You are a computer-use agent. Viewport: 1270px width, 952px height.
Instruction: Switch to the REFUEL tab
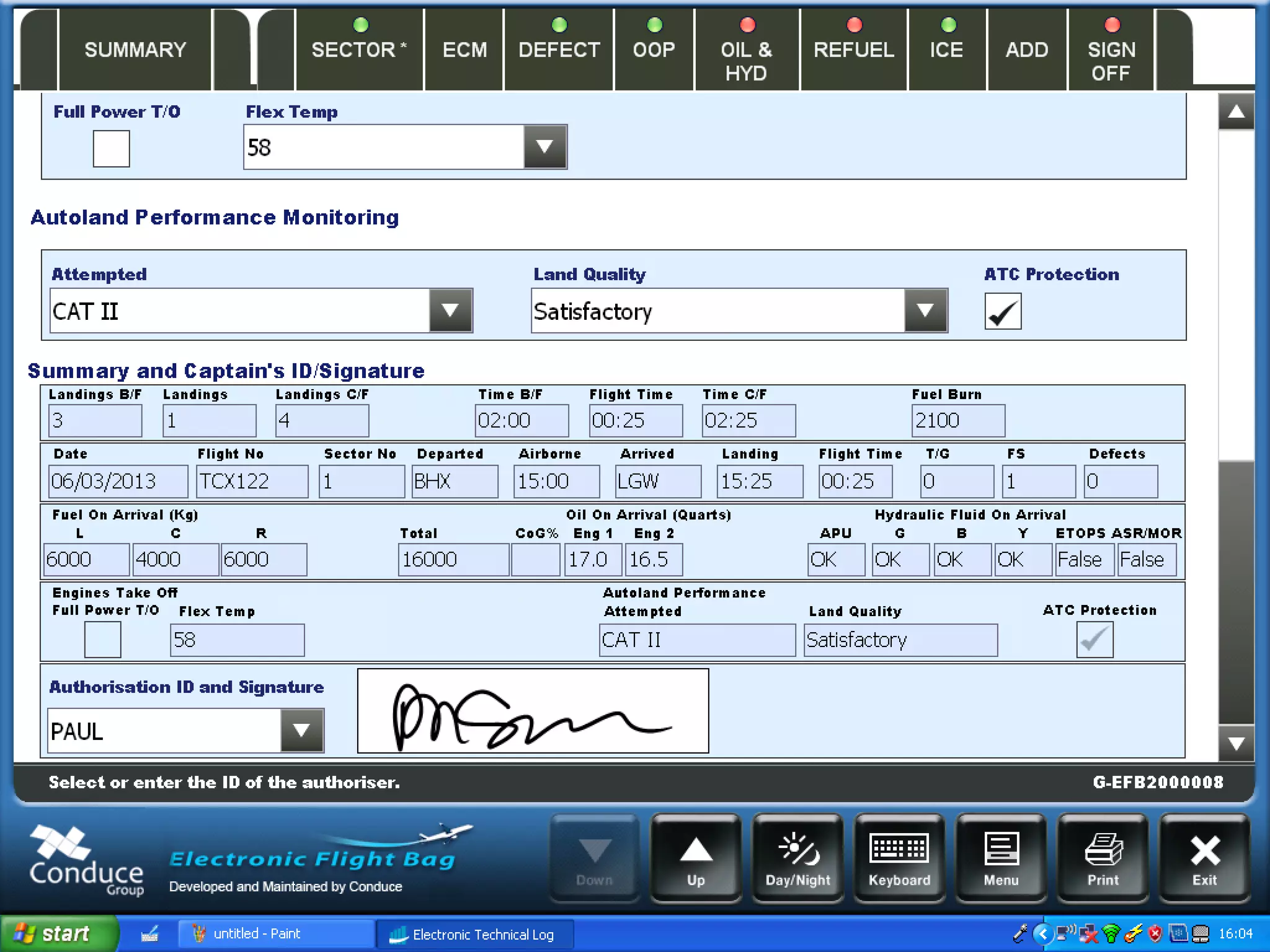click(853, 50)
